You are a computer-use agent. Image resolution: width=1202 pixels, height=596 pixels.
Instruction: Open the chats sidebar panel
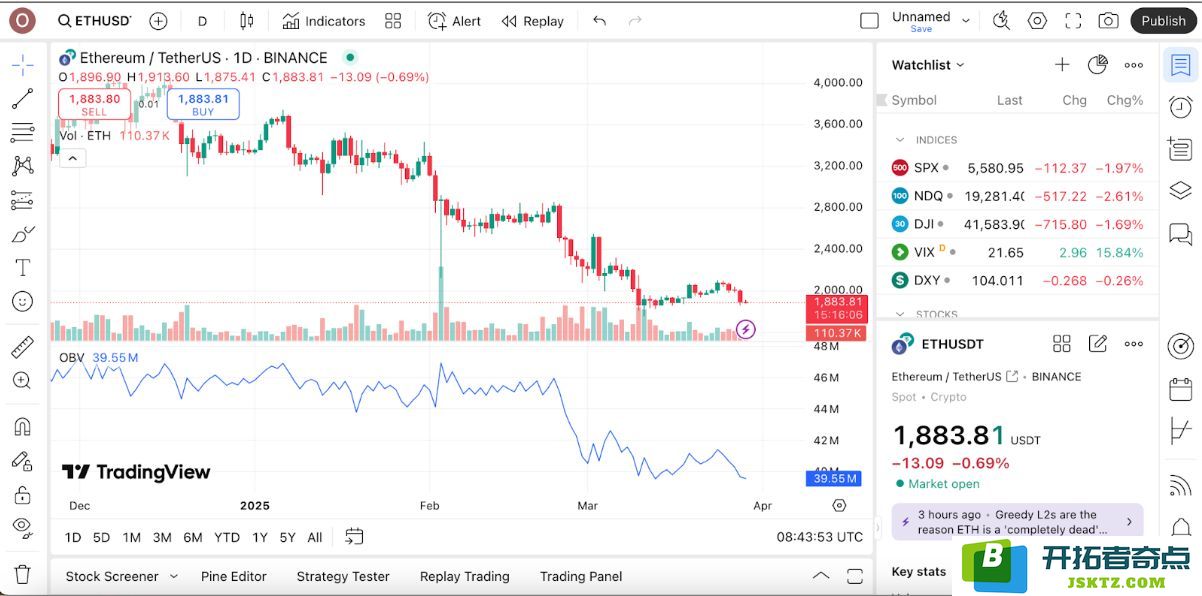[x=1181, y=234]
